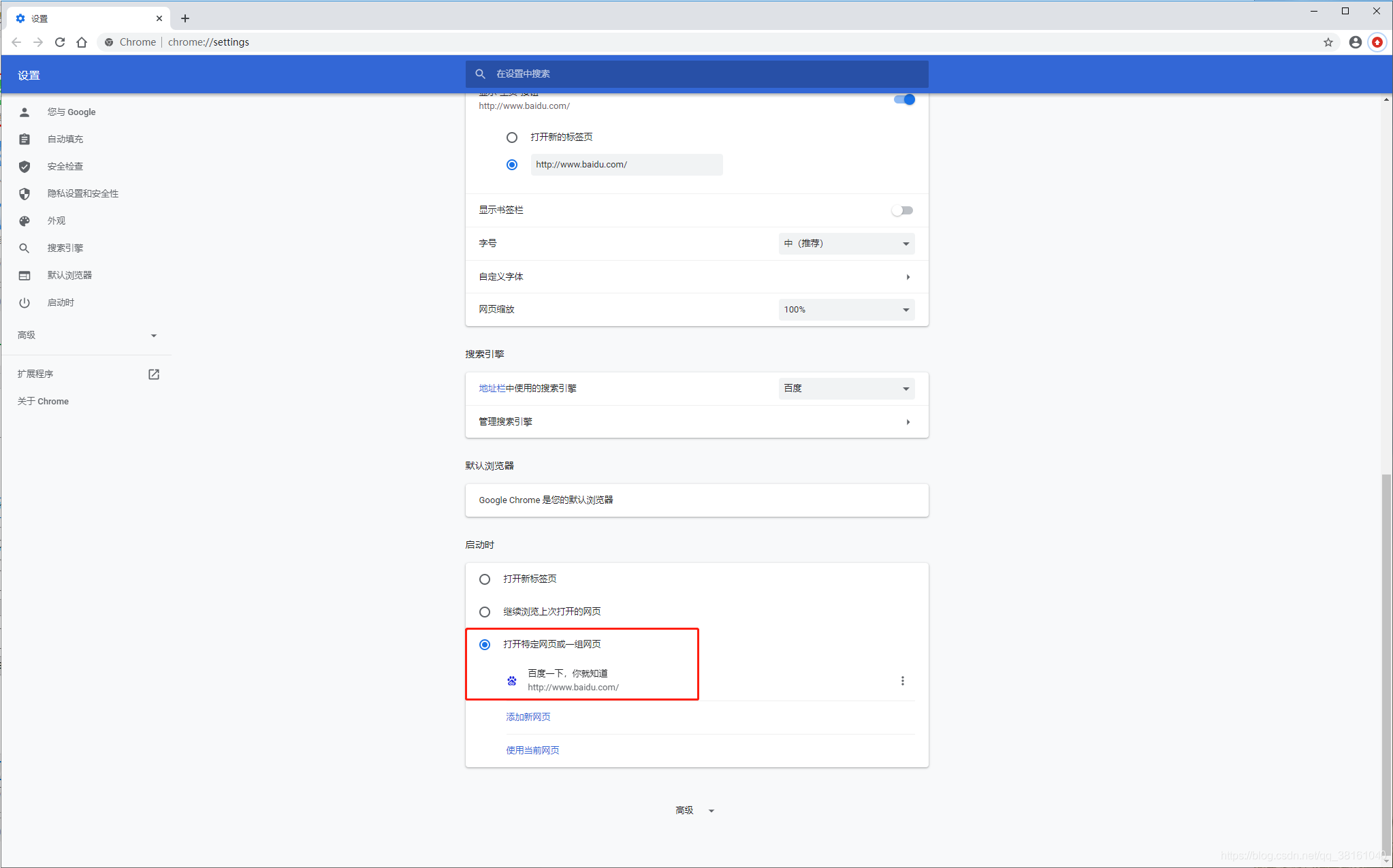
Task: Open the address bar search engine dropdown
Action: click(846, 389)
